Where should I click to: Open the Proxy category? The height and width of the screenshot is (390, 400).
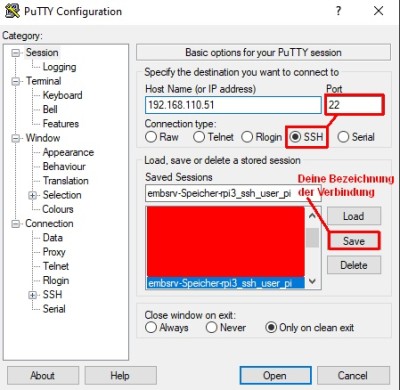pyautogui.click(x=54, y=252)
